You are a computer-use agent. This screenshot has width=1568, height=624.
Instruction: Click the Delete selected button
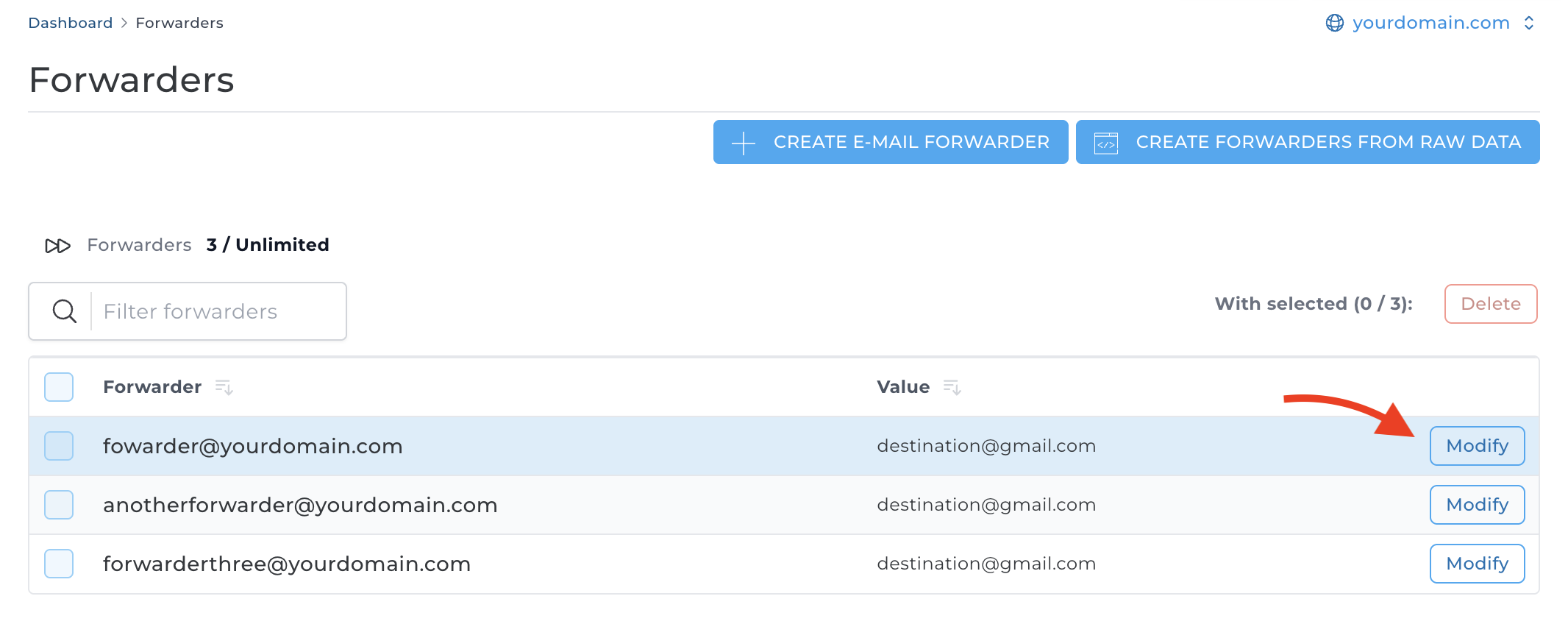(1490, 304)
